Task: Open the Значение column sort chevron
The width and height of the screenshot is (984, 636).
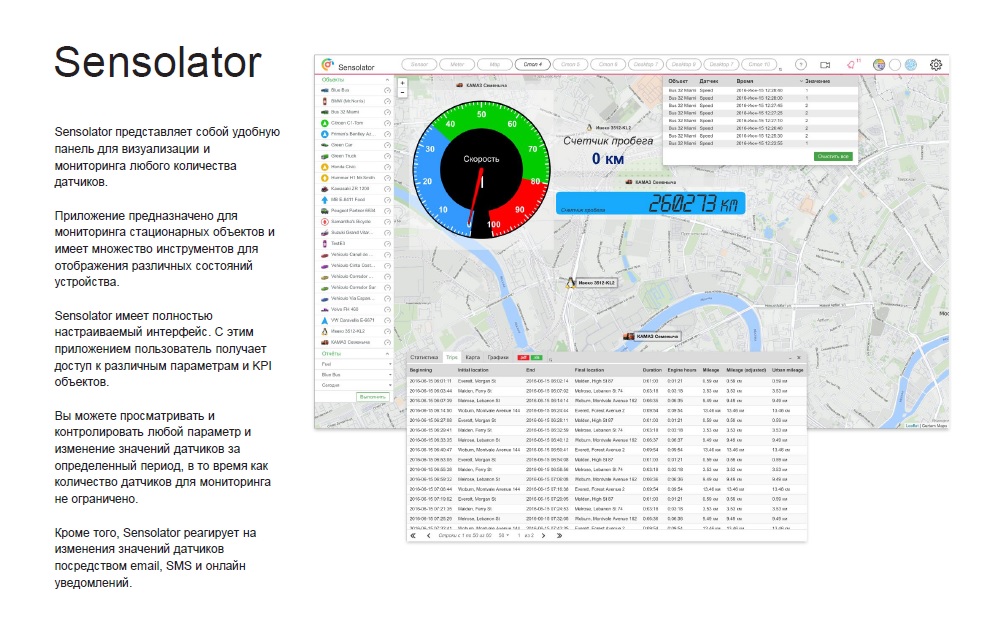Action: (x=801, y=81)
